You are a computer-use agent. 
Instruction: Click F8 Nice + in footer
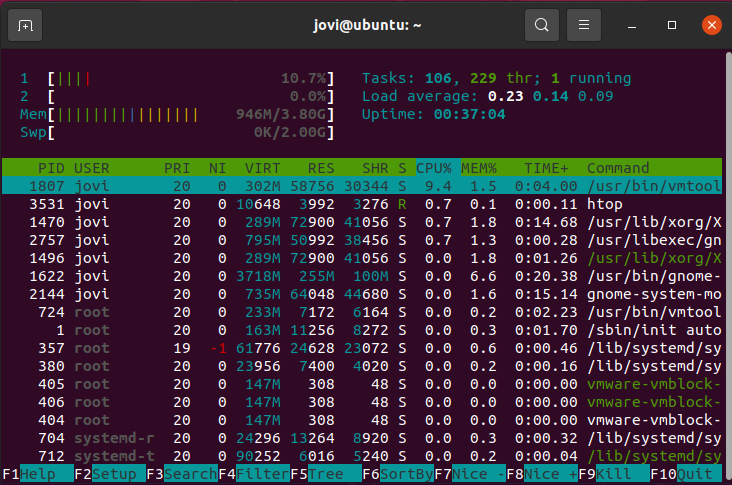click(542, 474)
